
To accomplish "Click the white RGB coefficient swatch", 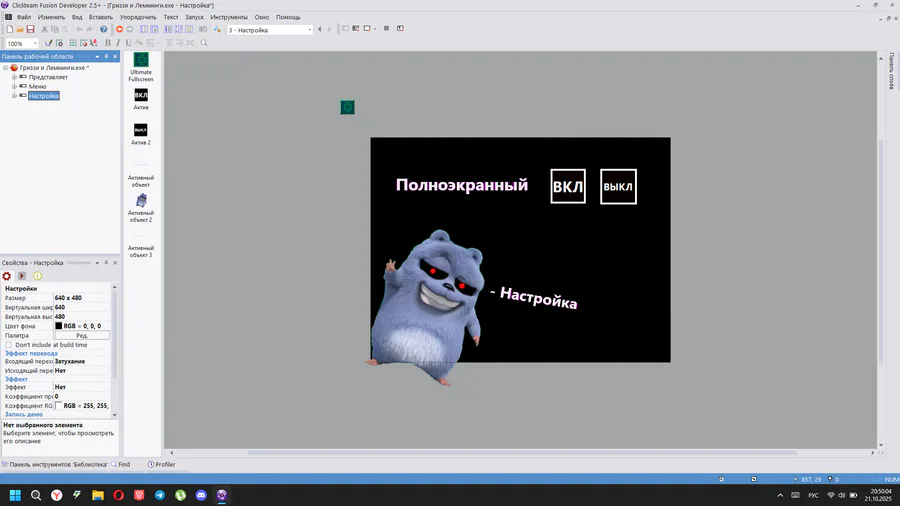I will click(x=59, y=406).
